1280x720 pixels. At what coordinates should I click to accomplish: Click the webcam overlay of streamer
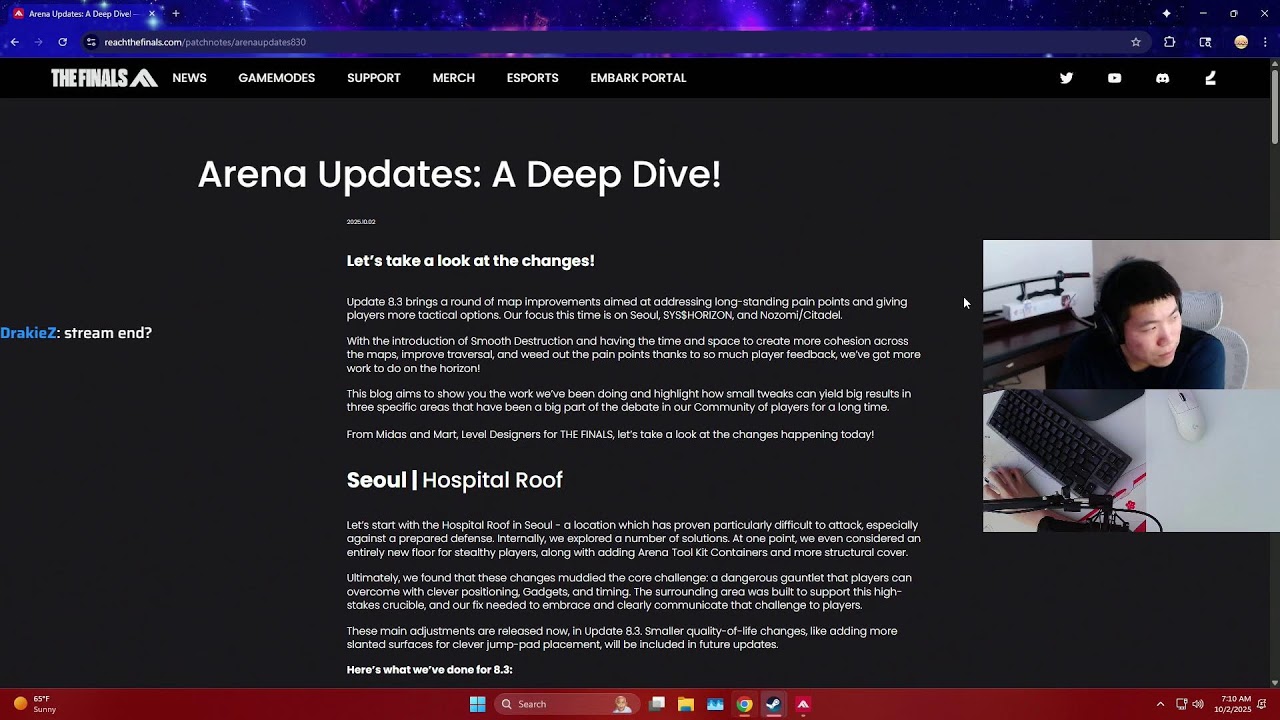pos(1131,314)
